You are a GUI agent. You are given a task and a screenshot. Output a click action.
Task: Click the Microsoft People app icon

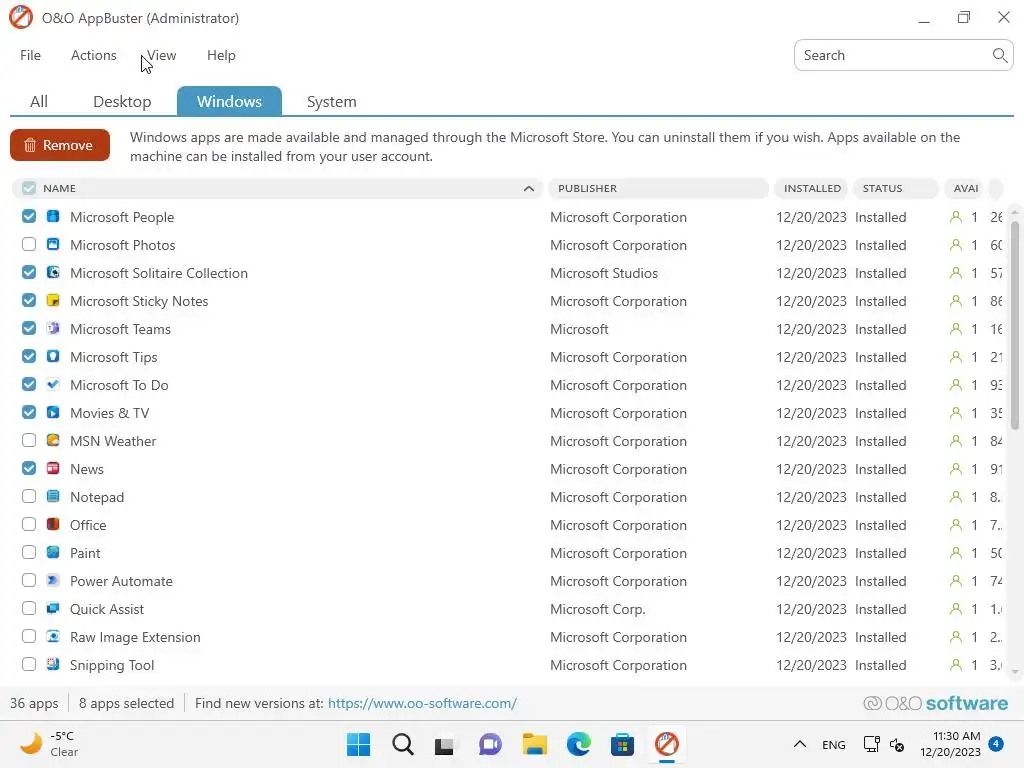click(53, 216)
